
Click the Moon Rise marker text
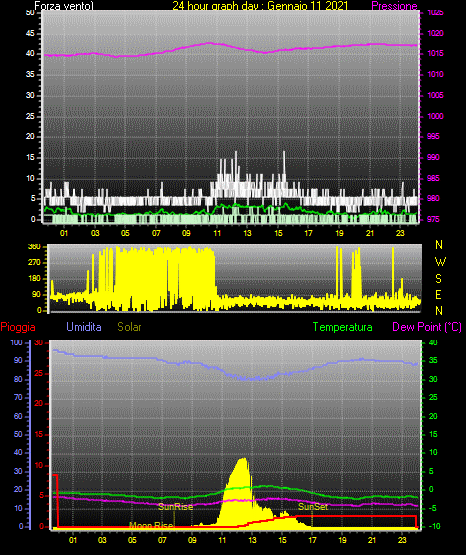point(151,525)
